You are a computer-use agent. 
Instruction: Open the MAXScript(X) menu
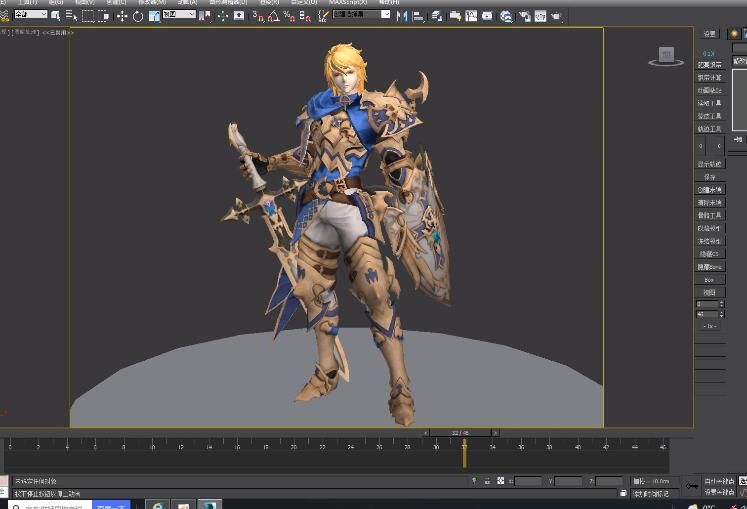(348, 2)
